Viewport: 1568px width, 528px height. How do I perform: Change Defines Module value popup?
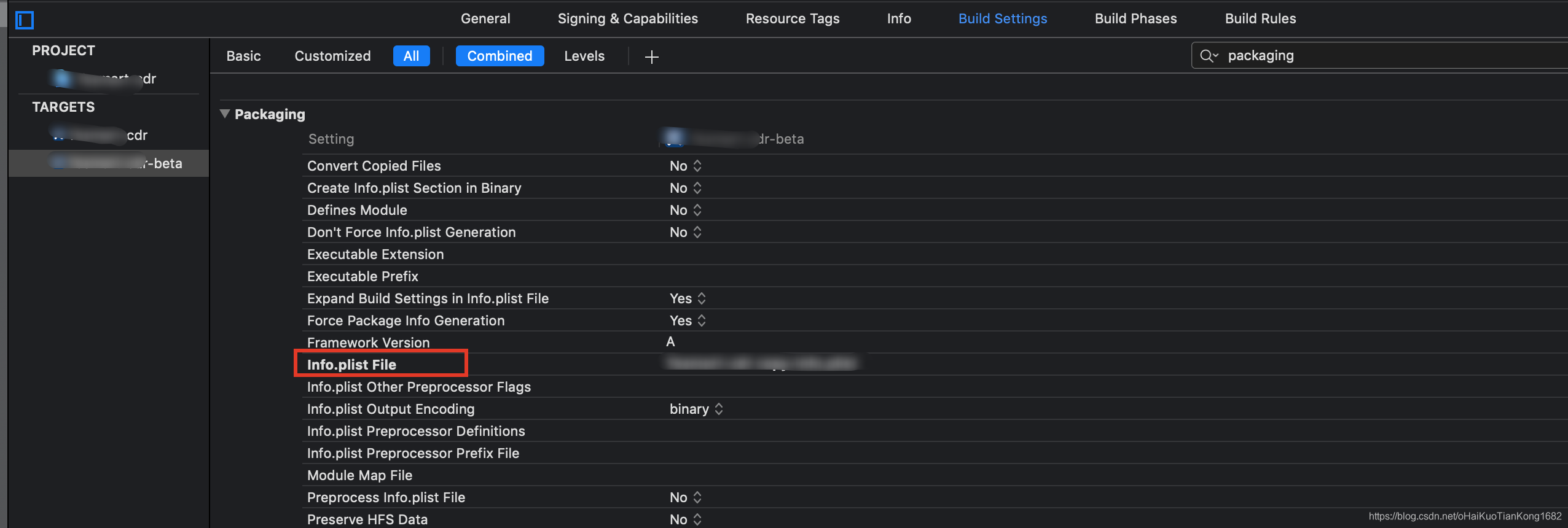point(685,210)
